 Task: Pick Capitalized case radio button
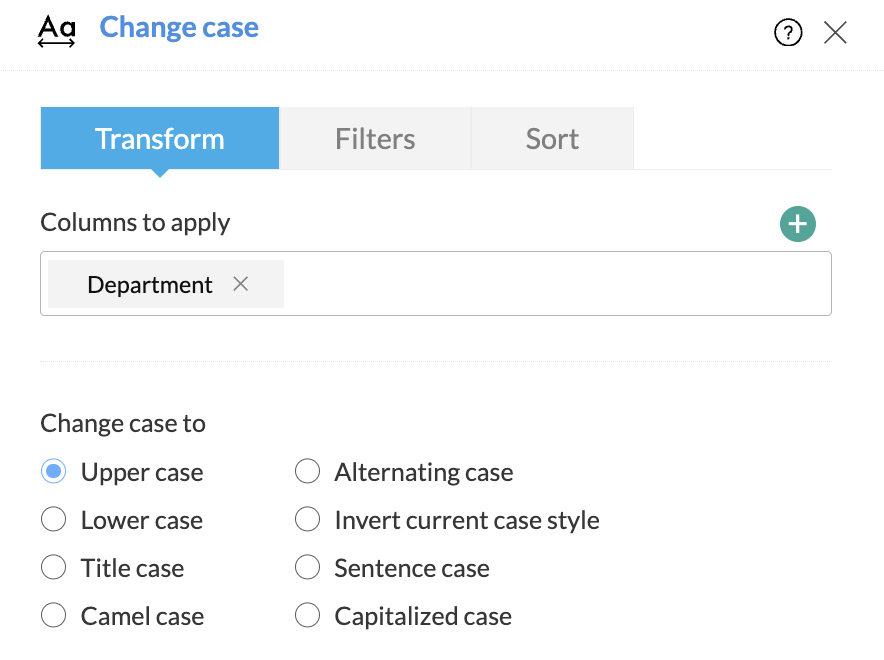pyautogui.click(x=308, y=616)
